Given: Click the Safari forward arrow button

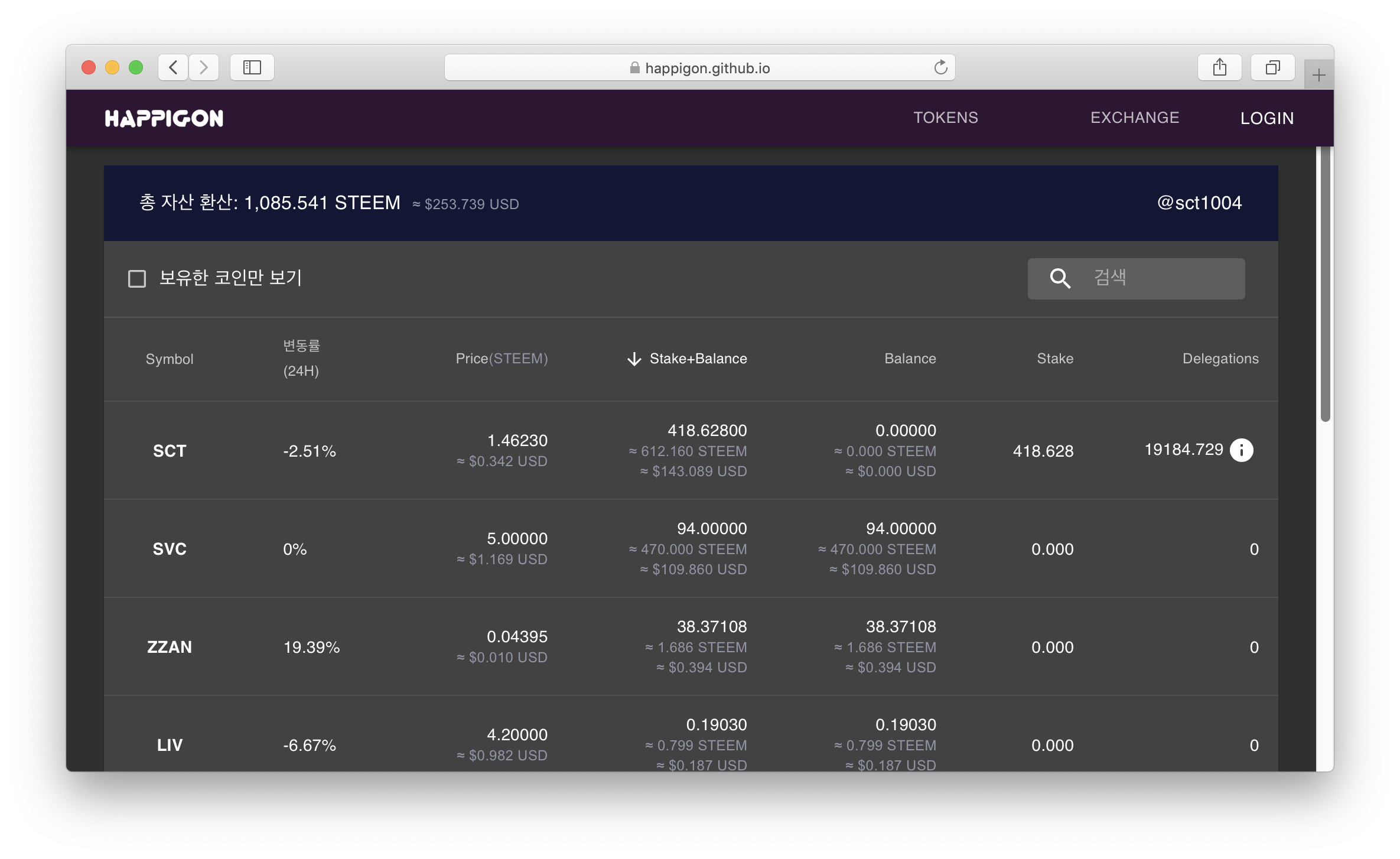Looking at the screenshot, I should click(204, 67).
